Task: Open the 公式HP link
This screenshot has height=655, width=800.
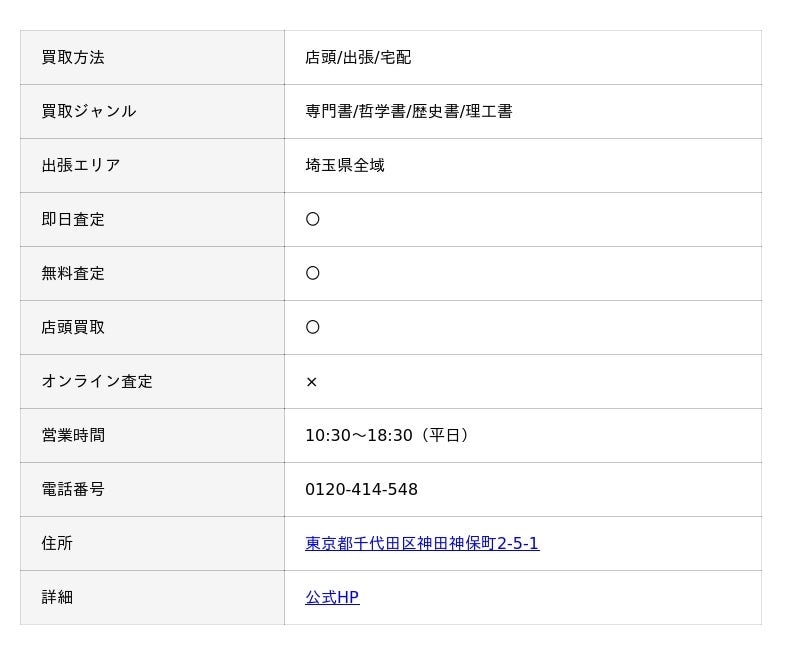Action: click(332, 597)
